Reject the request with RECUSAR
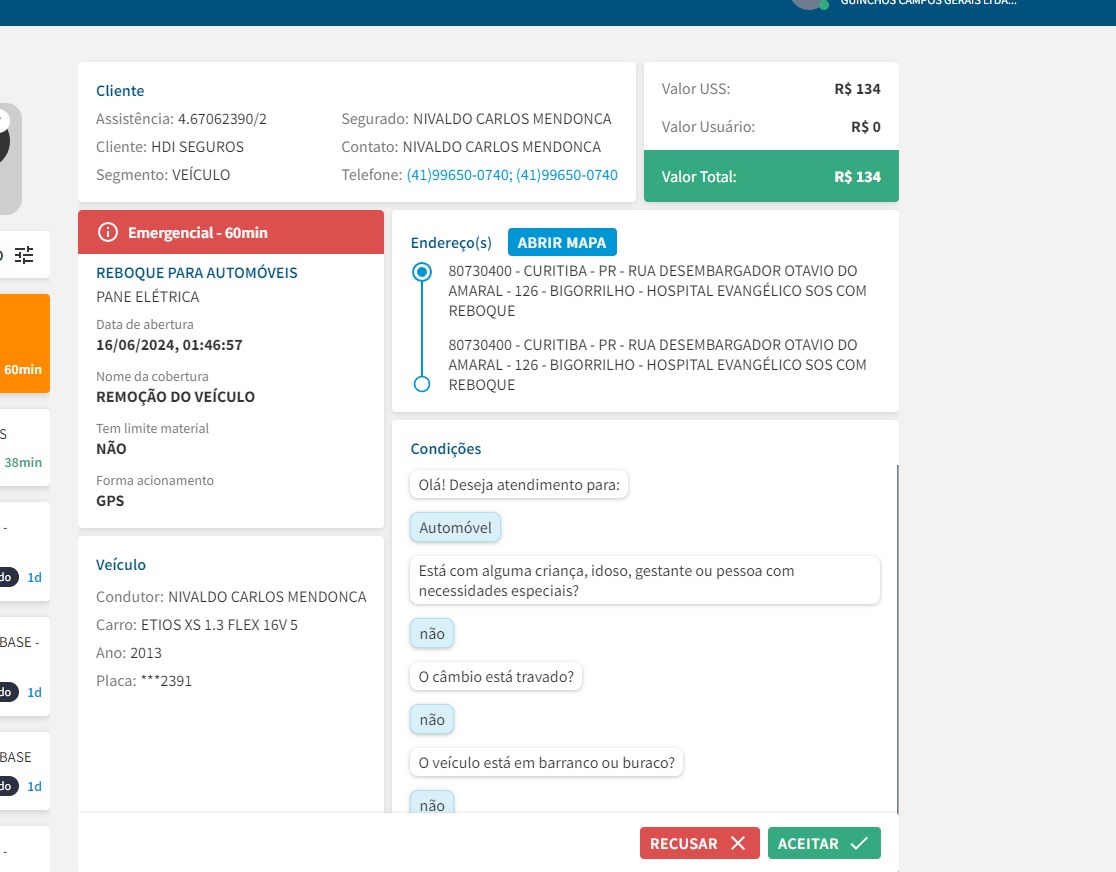Image resolution: width=1116 pixels, height=872 pixels. pyautogui.click(x=700, y=843)
